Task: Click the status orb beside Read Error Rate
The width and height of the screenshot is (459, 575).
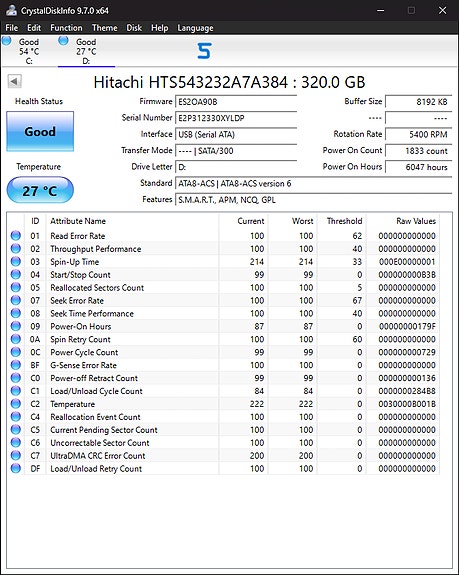Action: (16, 236)
